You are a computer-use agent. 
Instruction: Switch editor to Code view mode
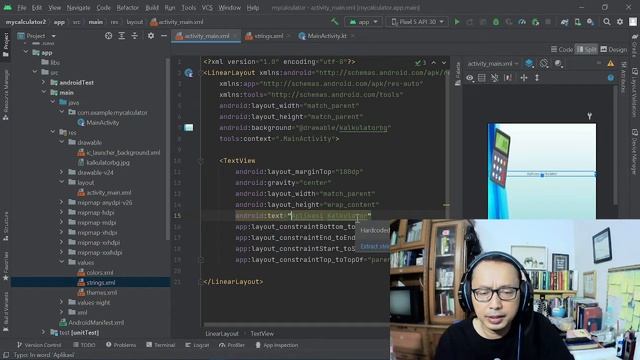click(x=562, y=49)
